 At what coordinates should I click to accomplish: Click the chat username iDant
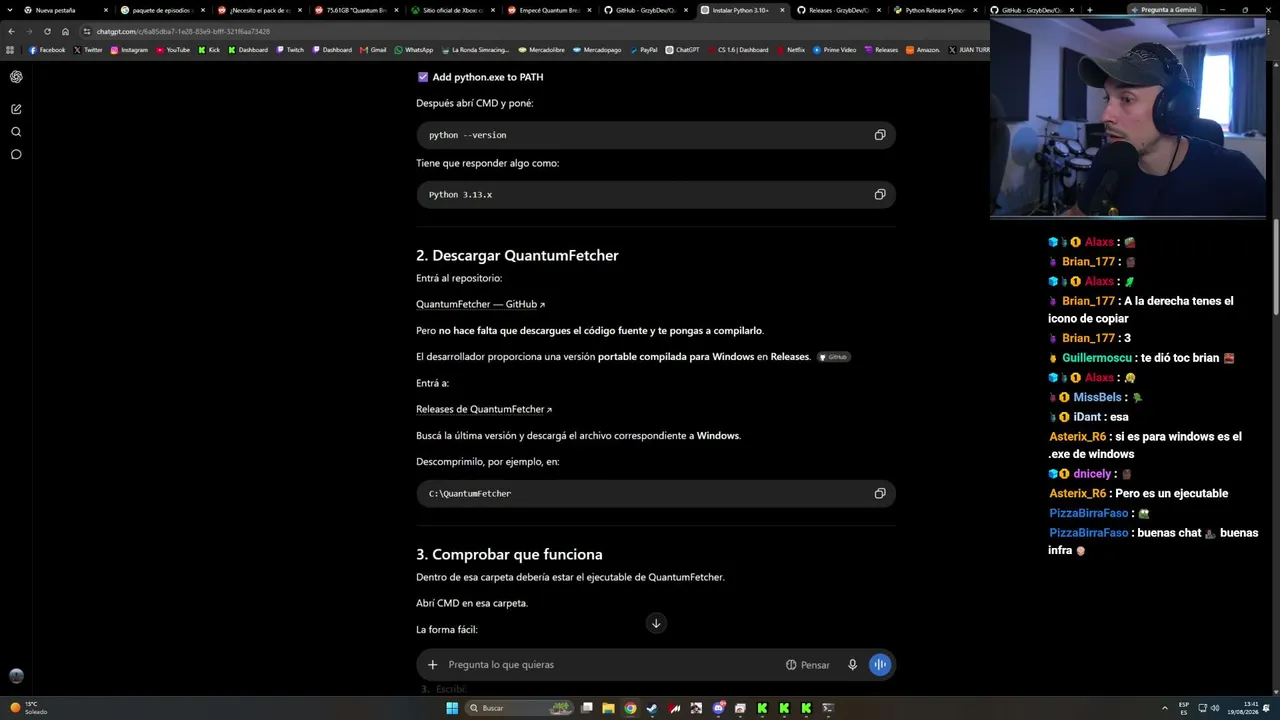click(1087, 417)
